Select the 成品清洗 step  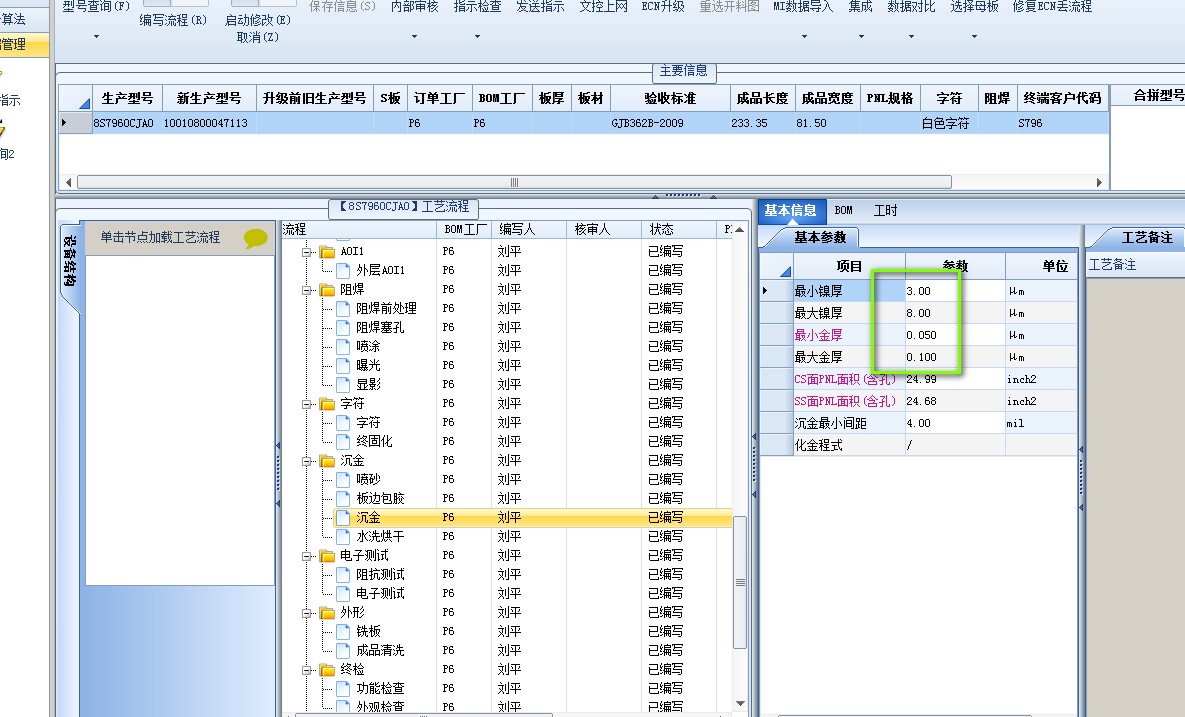(380, 650)
